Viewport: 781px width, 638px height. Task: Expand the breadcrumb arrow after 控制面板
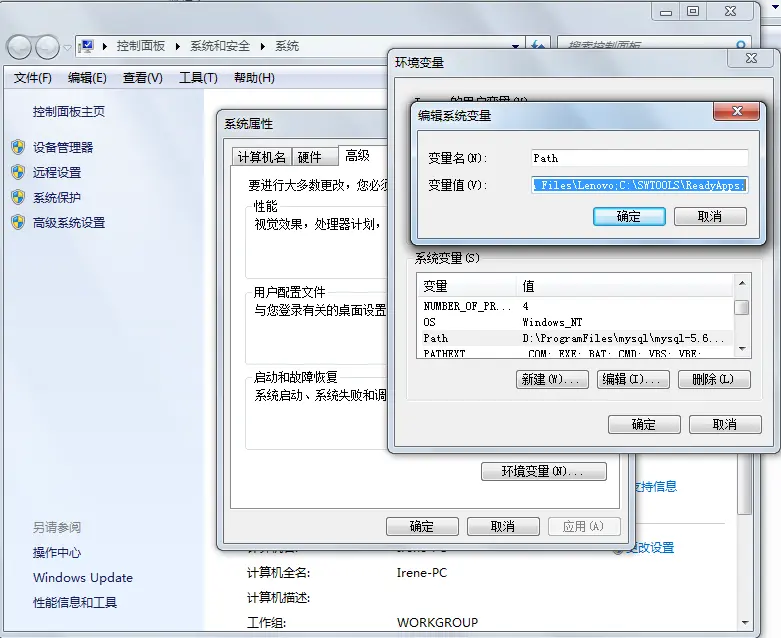pos(180,46)
